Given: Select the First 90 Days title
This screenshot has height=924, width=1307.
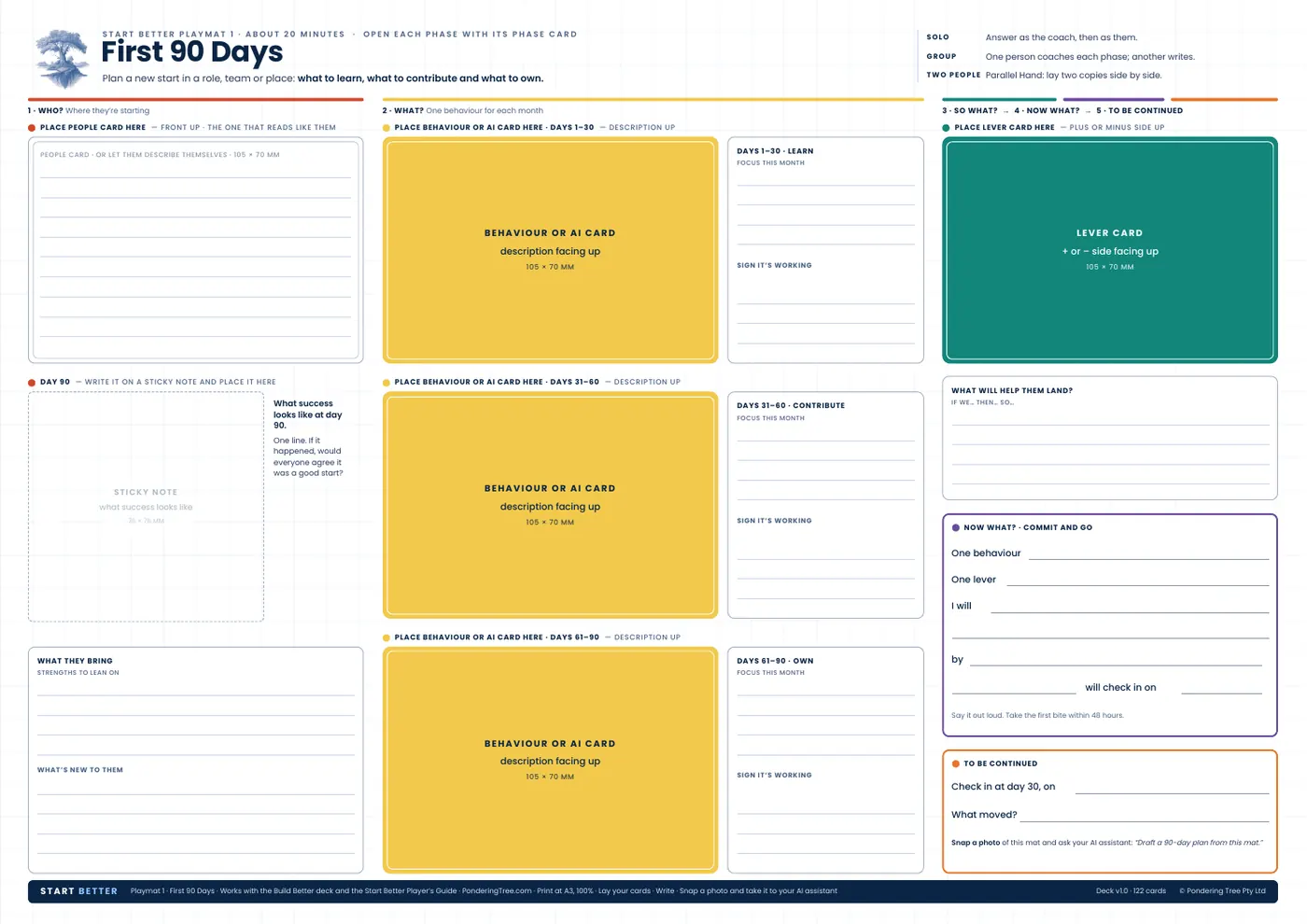Looking at the screenshot, I should point(192,52).
